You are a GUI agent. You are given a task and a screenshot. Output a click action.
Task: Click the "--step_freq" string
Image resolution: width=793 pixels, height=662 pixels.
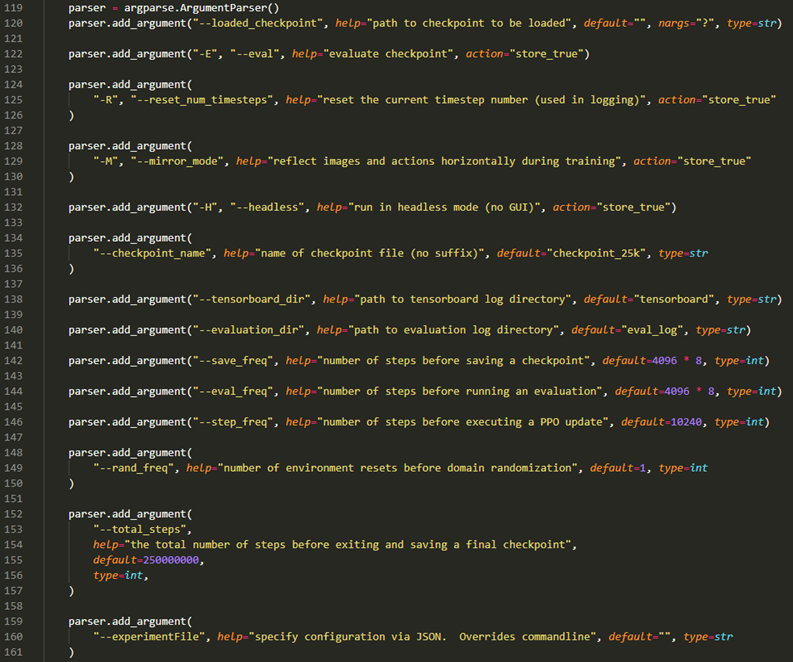pyautogui.click(x=233, y=422)
